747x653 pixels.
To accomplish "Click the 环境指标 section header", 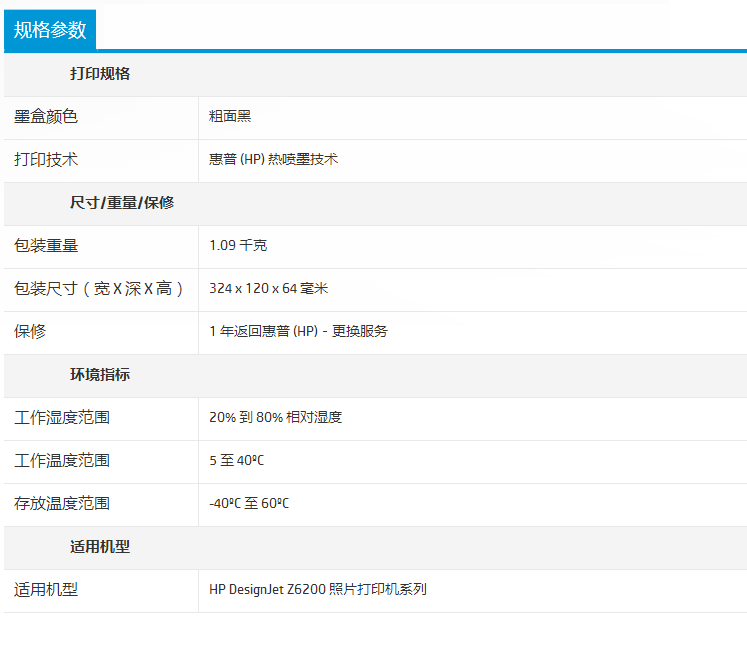I will 100,375.
